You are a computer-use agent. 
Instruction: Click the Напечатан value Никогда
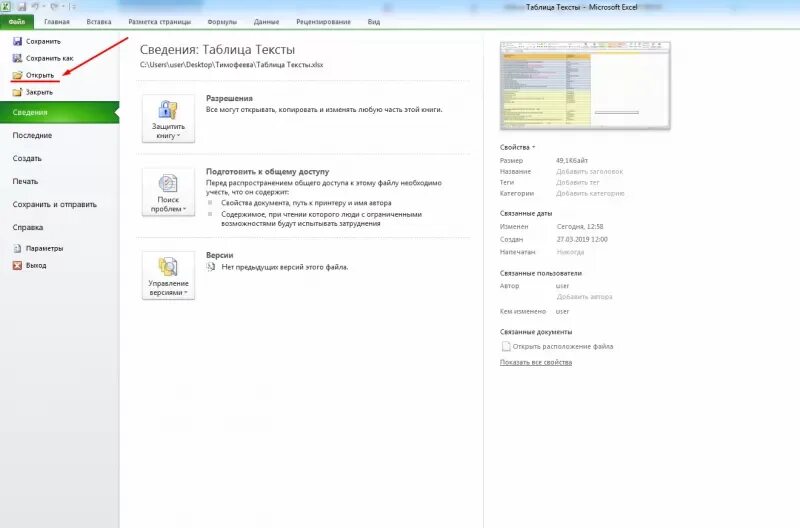pos(570,252)
